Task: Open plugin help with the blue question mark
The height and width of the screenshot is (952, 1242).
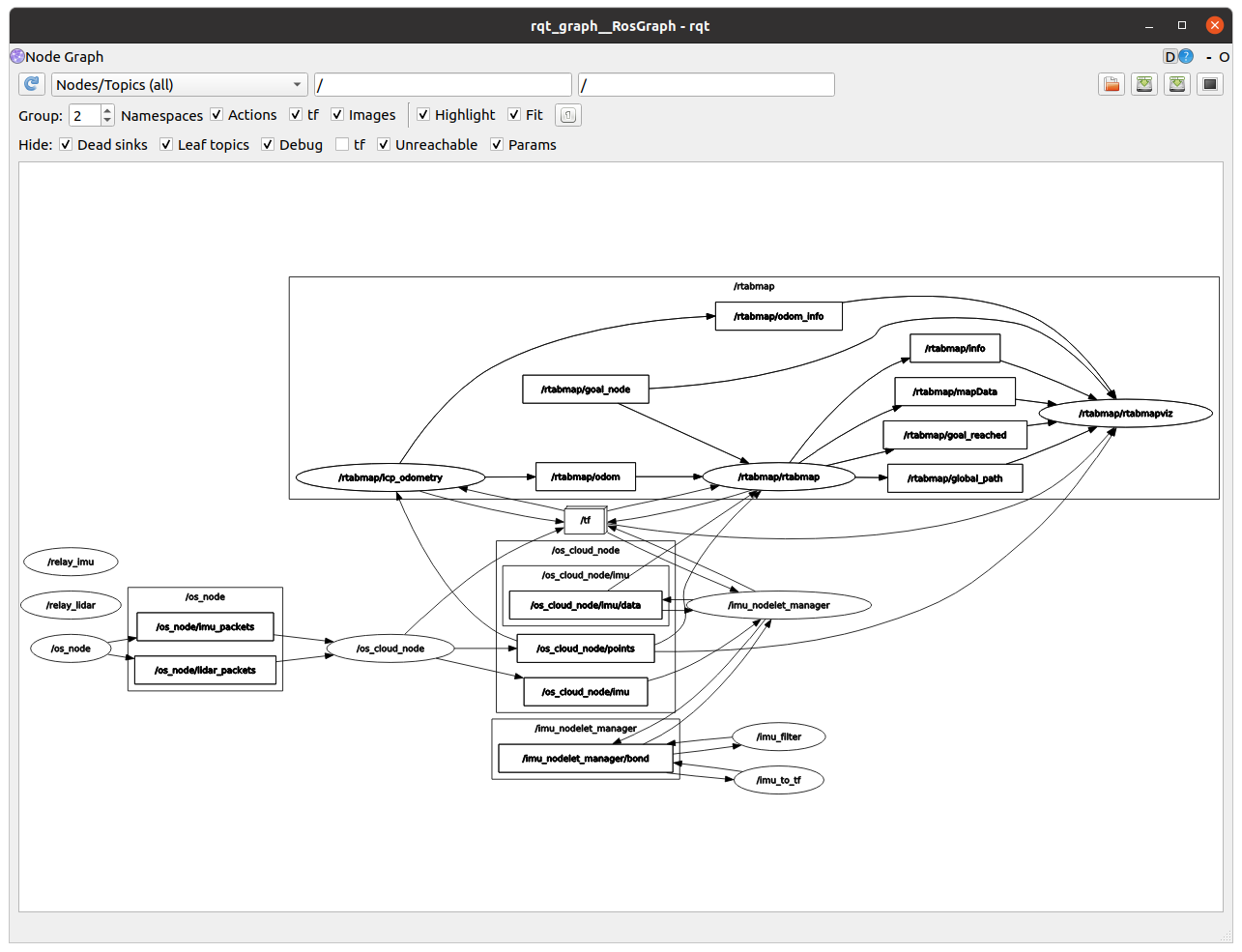Action: click(x=1186, y=57)
